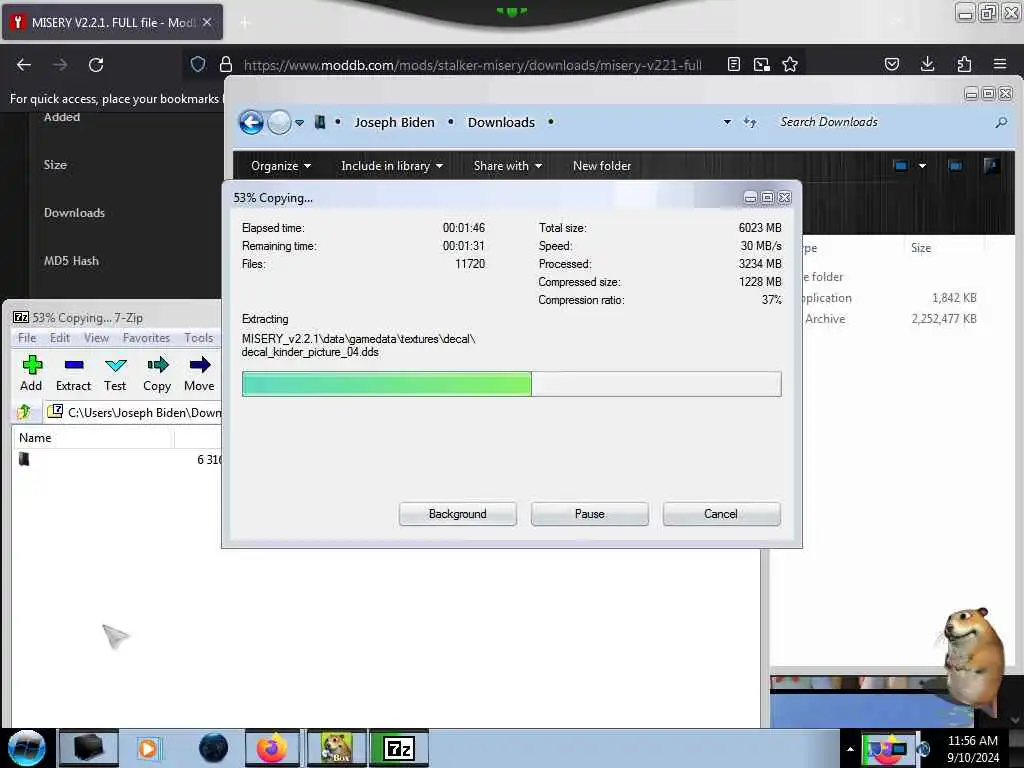Image resolution: width=1024 pixels, height=768 pixels.
Task: Open Share with dropdown
Action: pos(507,166)
